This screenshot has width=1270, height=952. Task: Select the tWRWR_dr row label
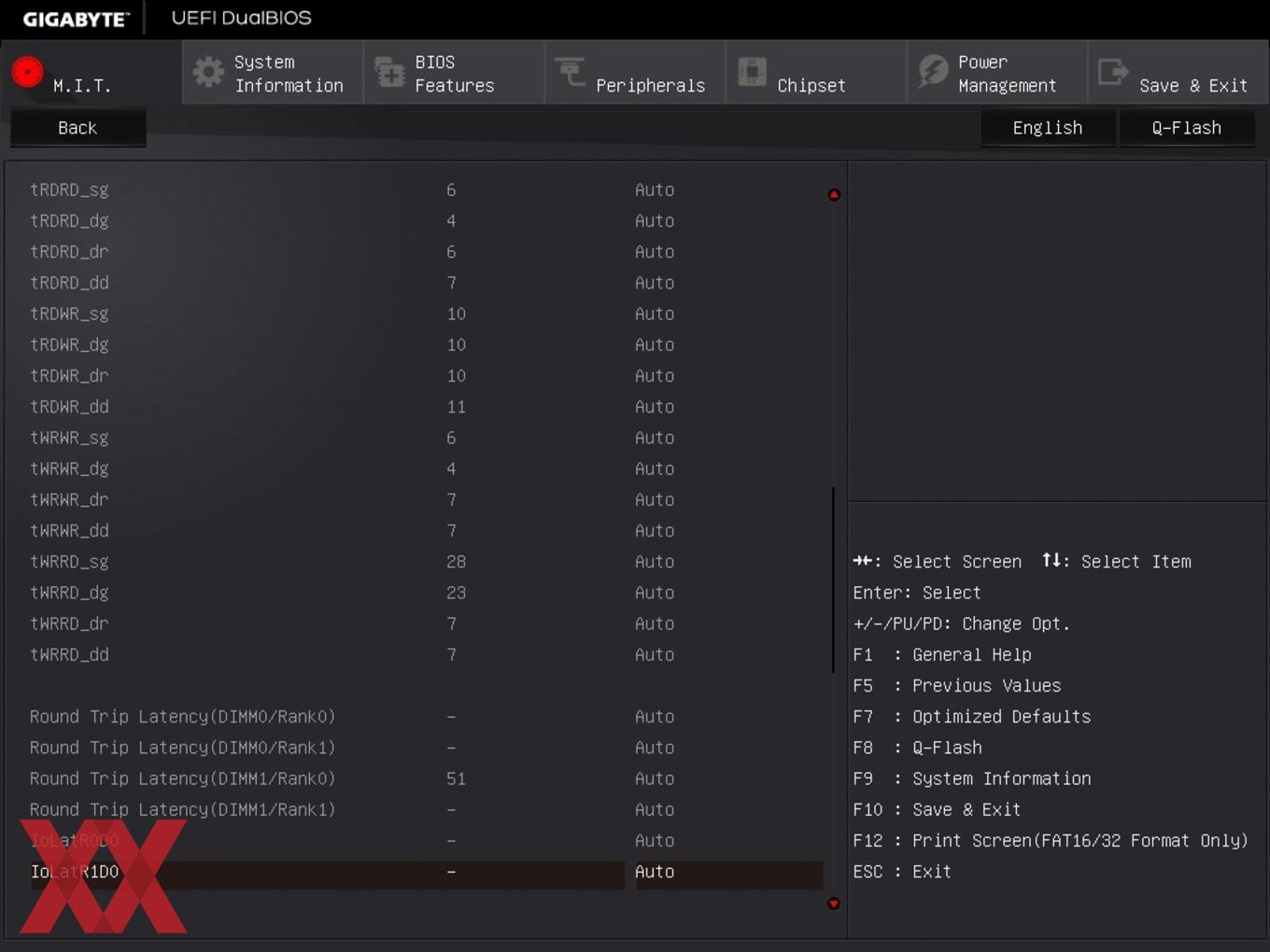click(69, 500)
